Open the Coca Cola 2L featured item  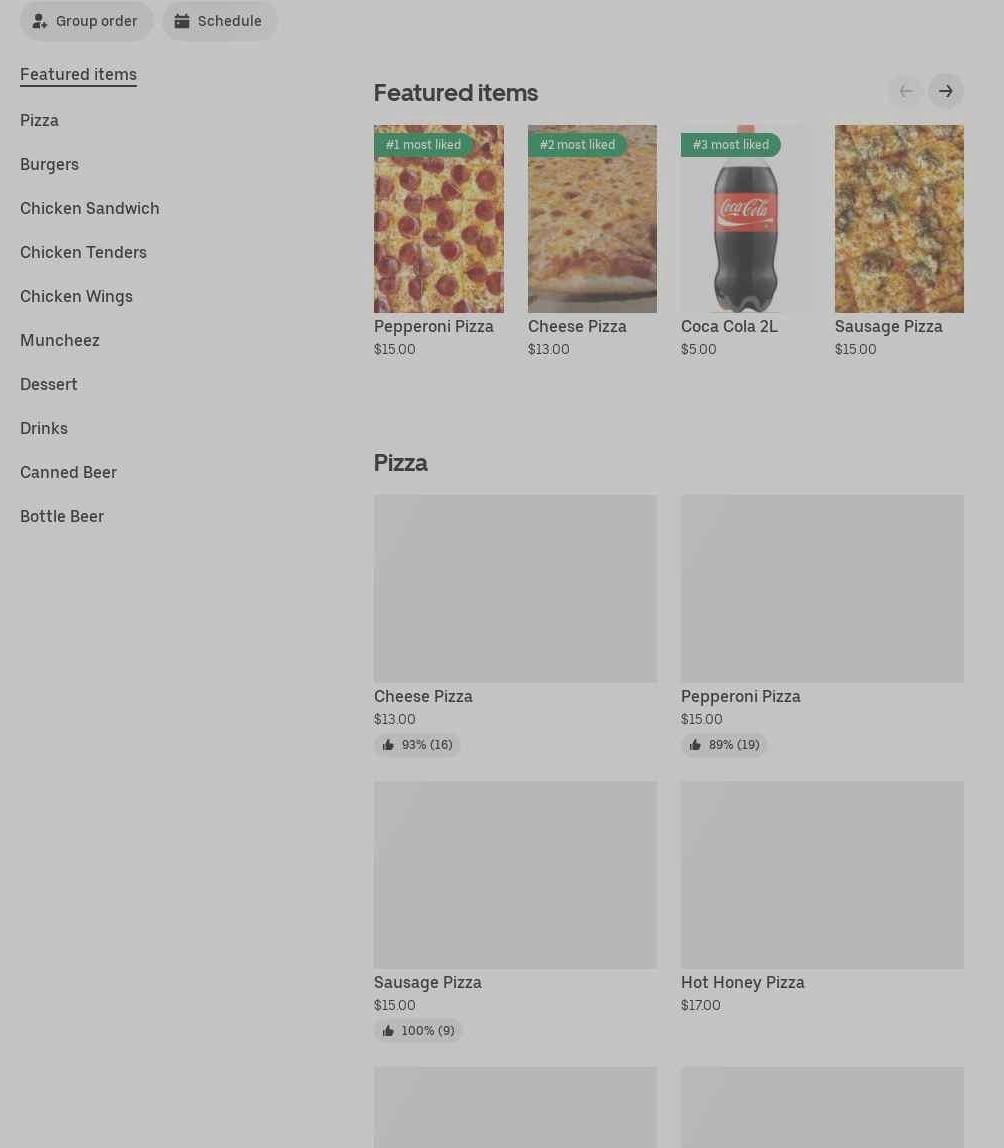point(745,219)
